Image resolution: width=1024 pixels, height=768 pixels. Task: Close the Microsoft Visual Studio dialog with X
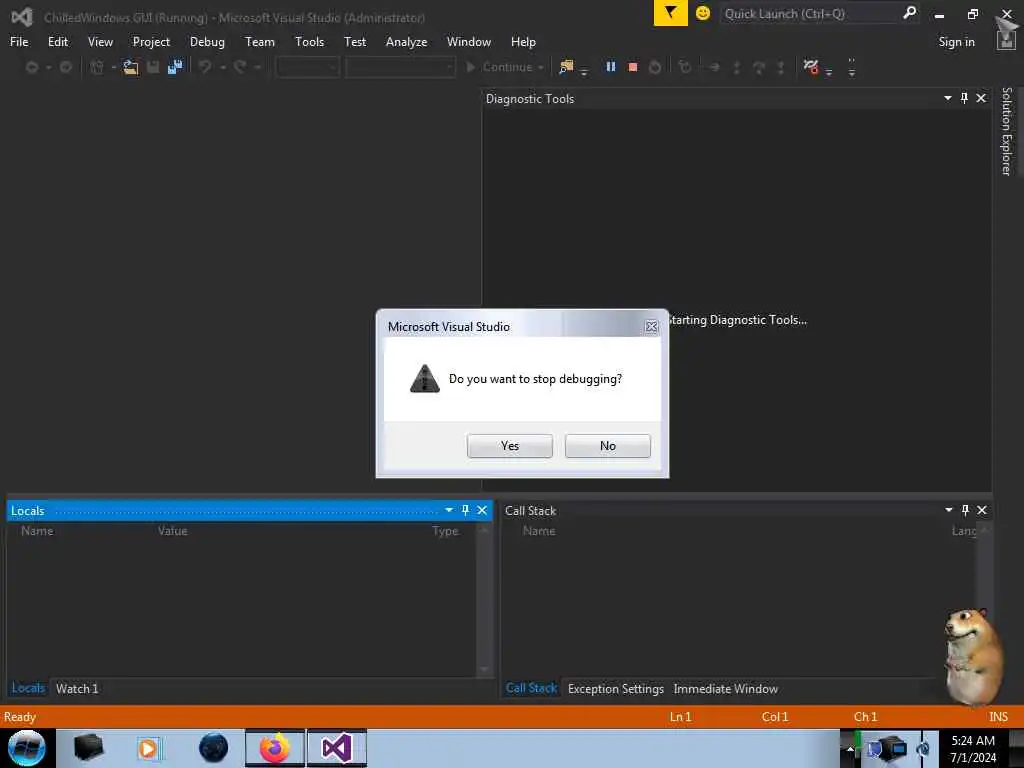pos(651,327)
